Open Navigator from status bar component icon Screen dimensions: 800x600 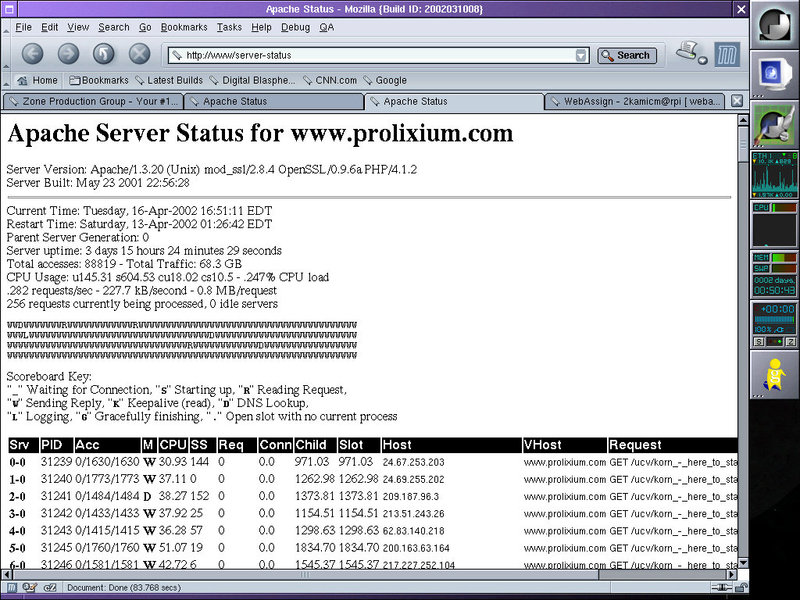point(12,587)
